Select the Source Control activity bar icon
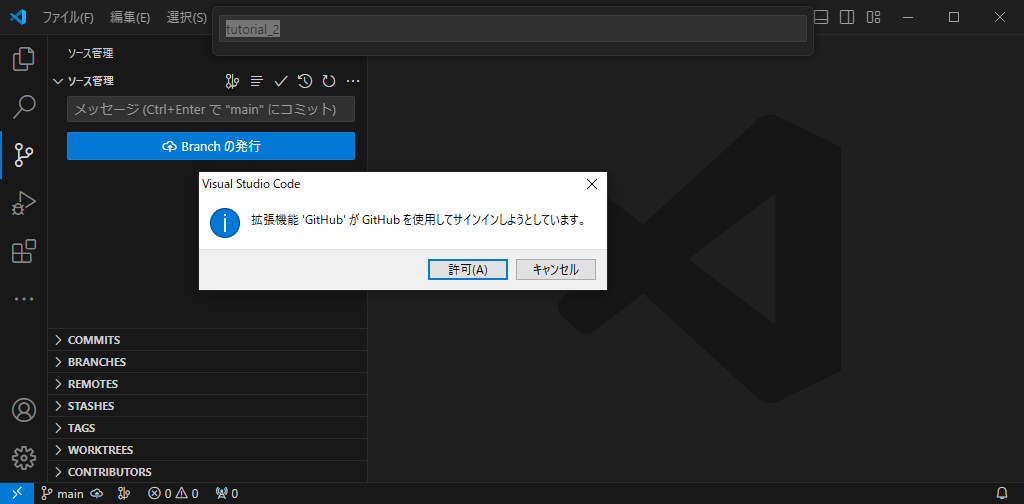Screen dimensions: 1024x504 (x=24, y=155)
